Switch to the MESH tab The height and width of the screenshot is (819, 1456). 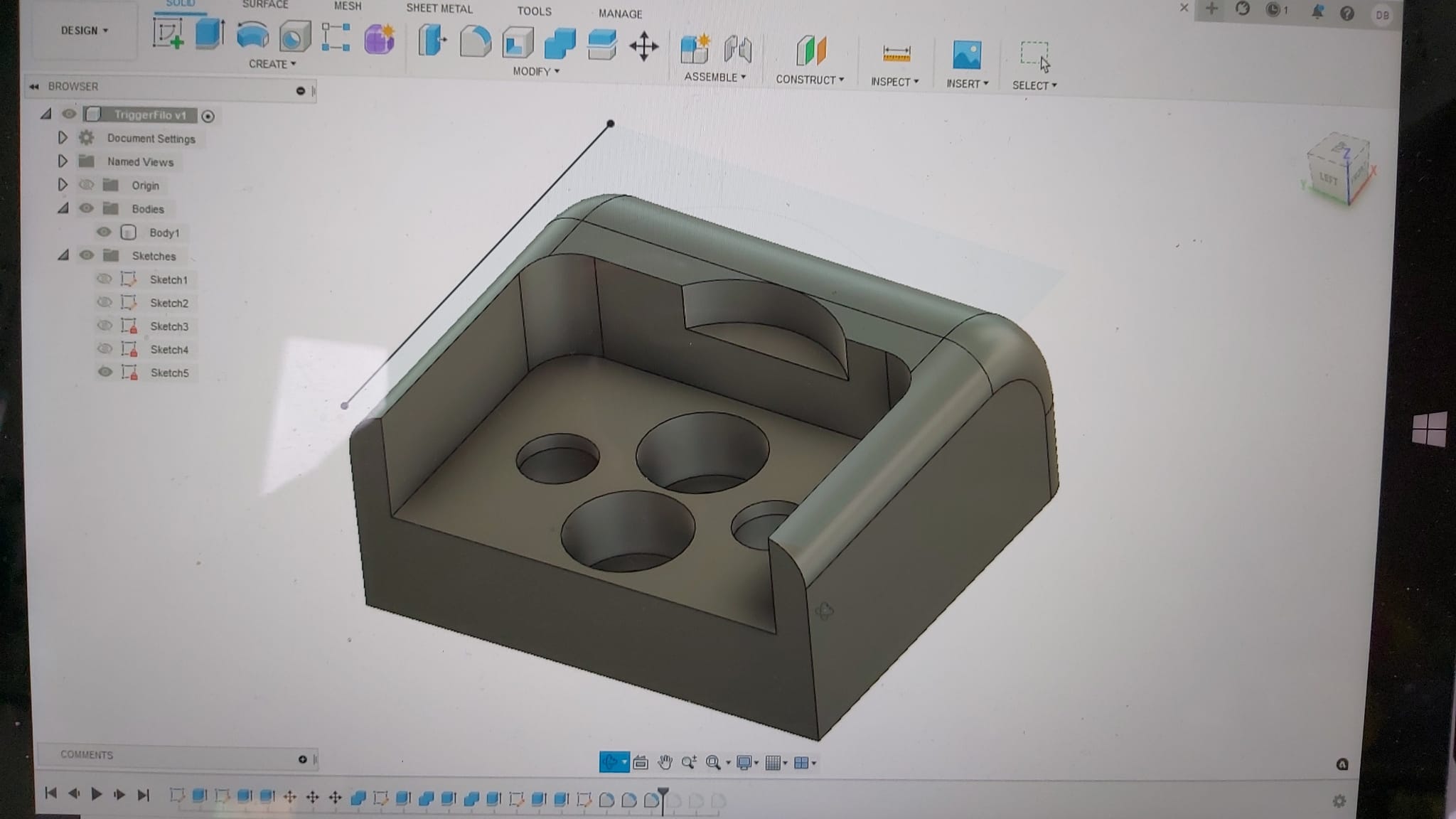click(348, 6)
